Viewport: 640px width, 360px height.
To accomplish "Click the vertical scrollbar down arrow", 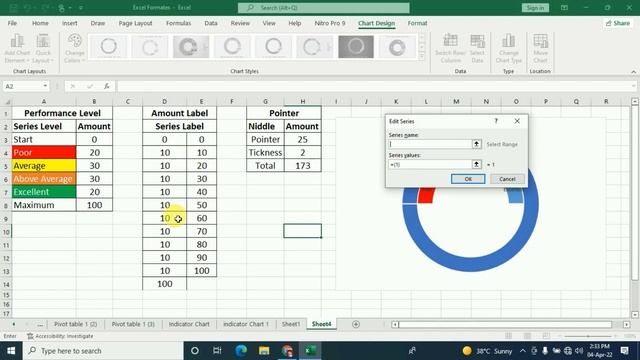I will coord(635,315).
